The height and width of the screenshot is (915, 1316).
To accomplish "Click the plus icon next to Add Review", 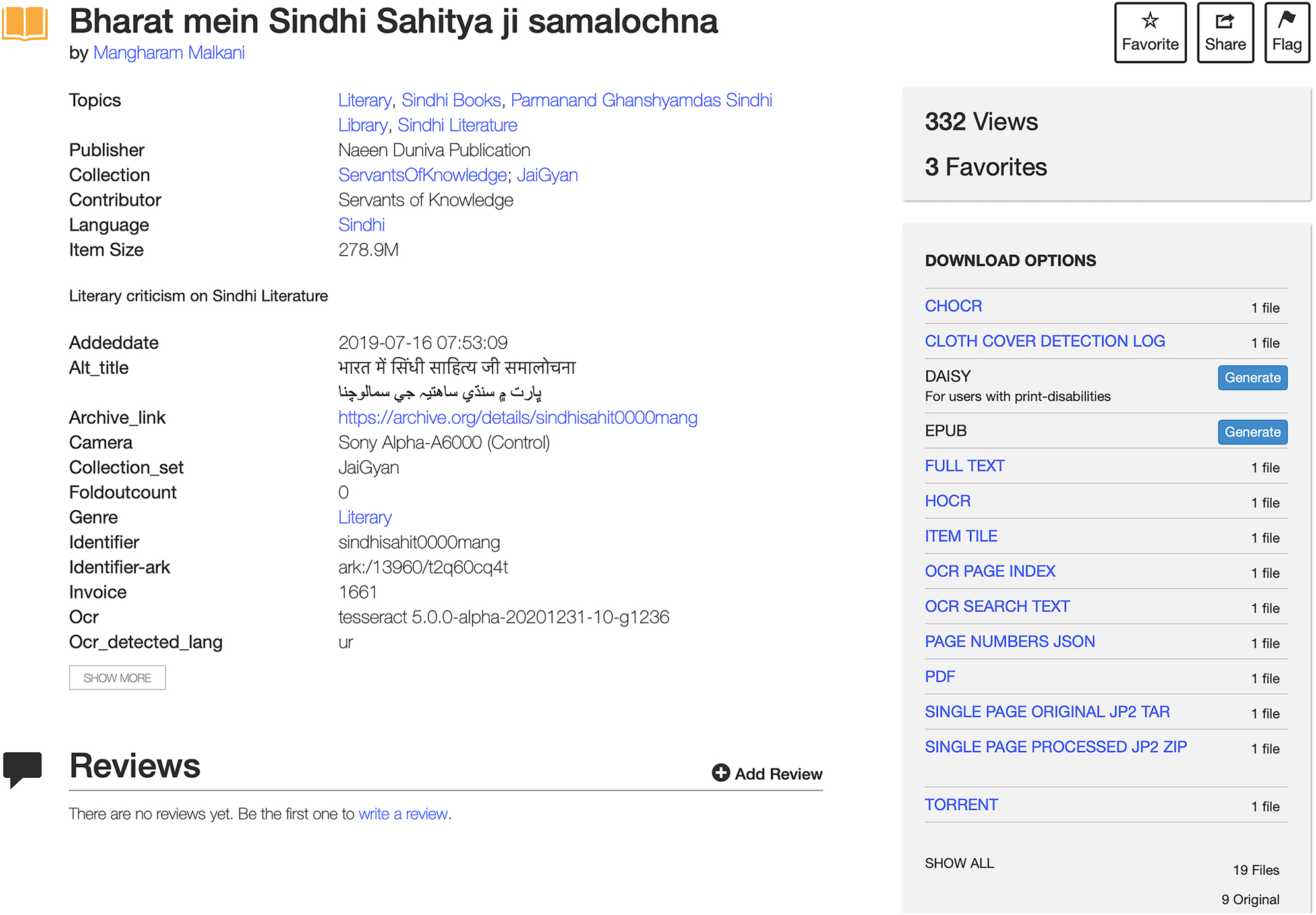I will [x=721, y=773].
